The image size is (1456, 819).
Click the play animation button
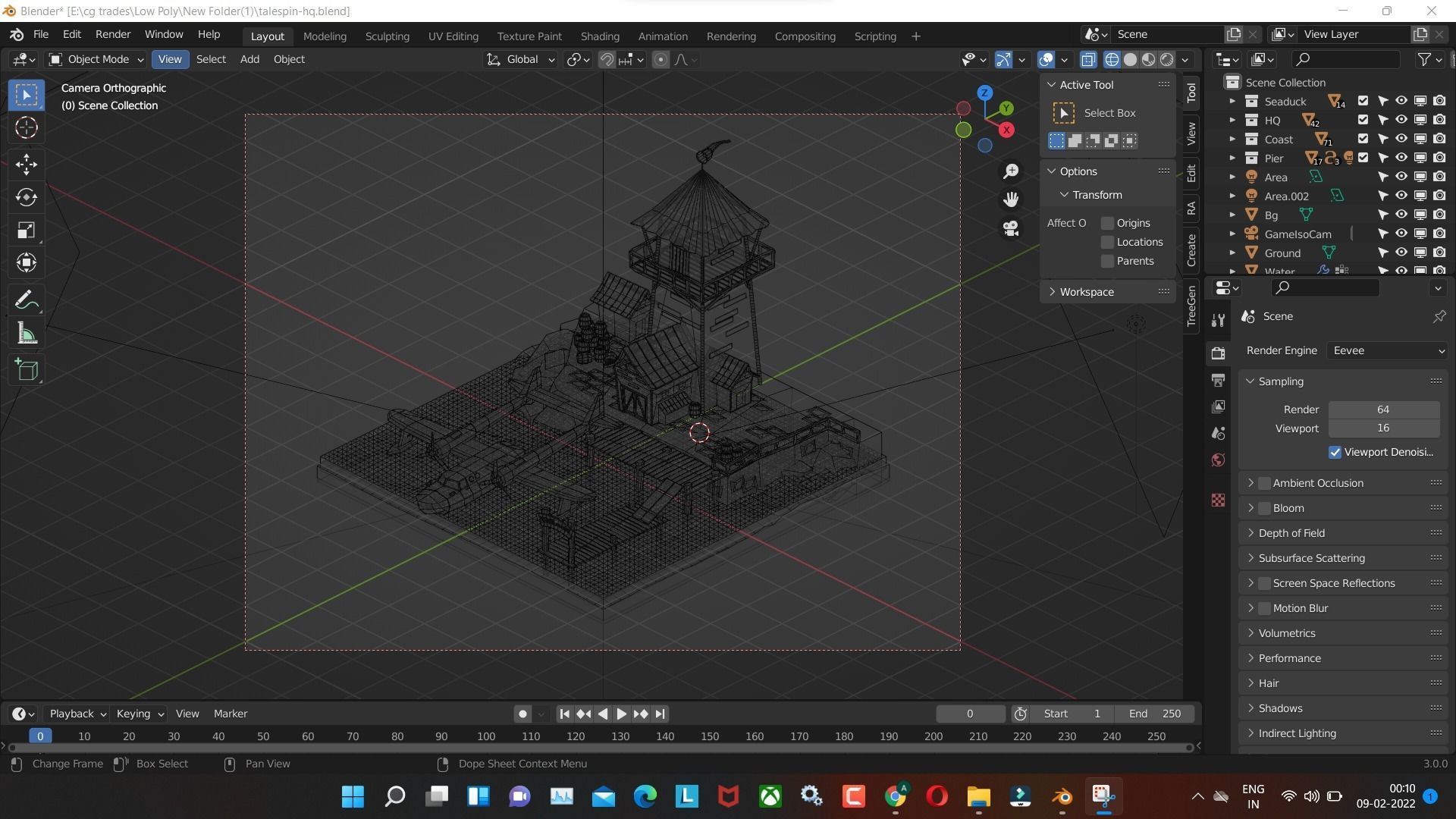(x=621, y=714)
